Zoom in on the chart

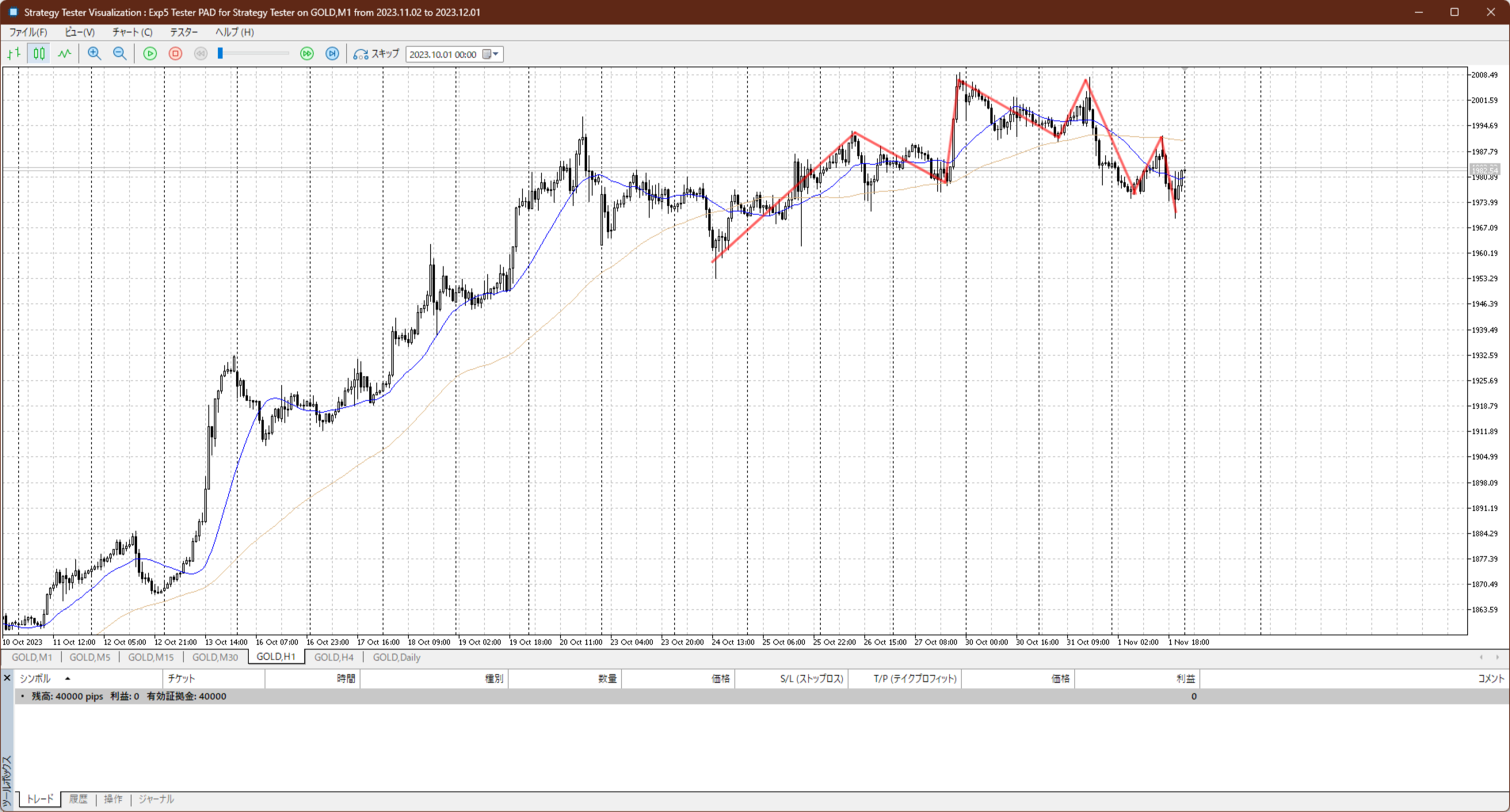coord(94,54)
